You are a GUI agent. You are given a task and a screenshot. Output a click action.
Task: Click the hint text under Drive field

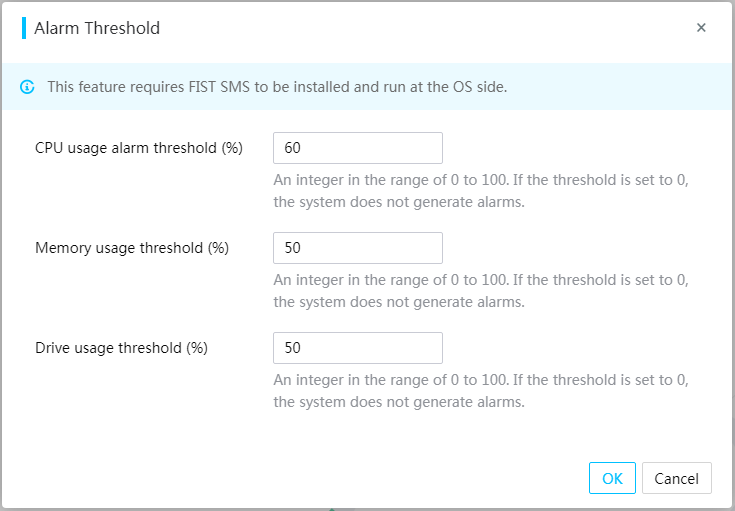click(481, 391)
